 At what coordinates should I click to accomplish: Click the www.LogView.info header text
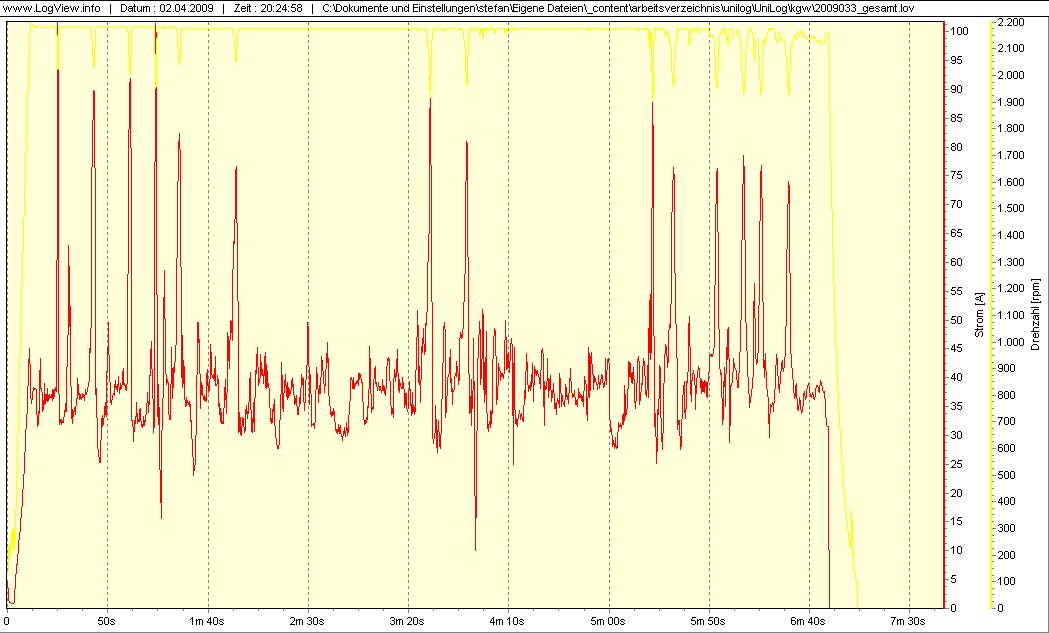click(x=52, y=8)
